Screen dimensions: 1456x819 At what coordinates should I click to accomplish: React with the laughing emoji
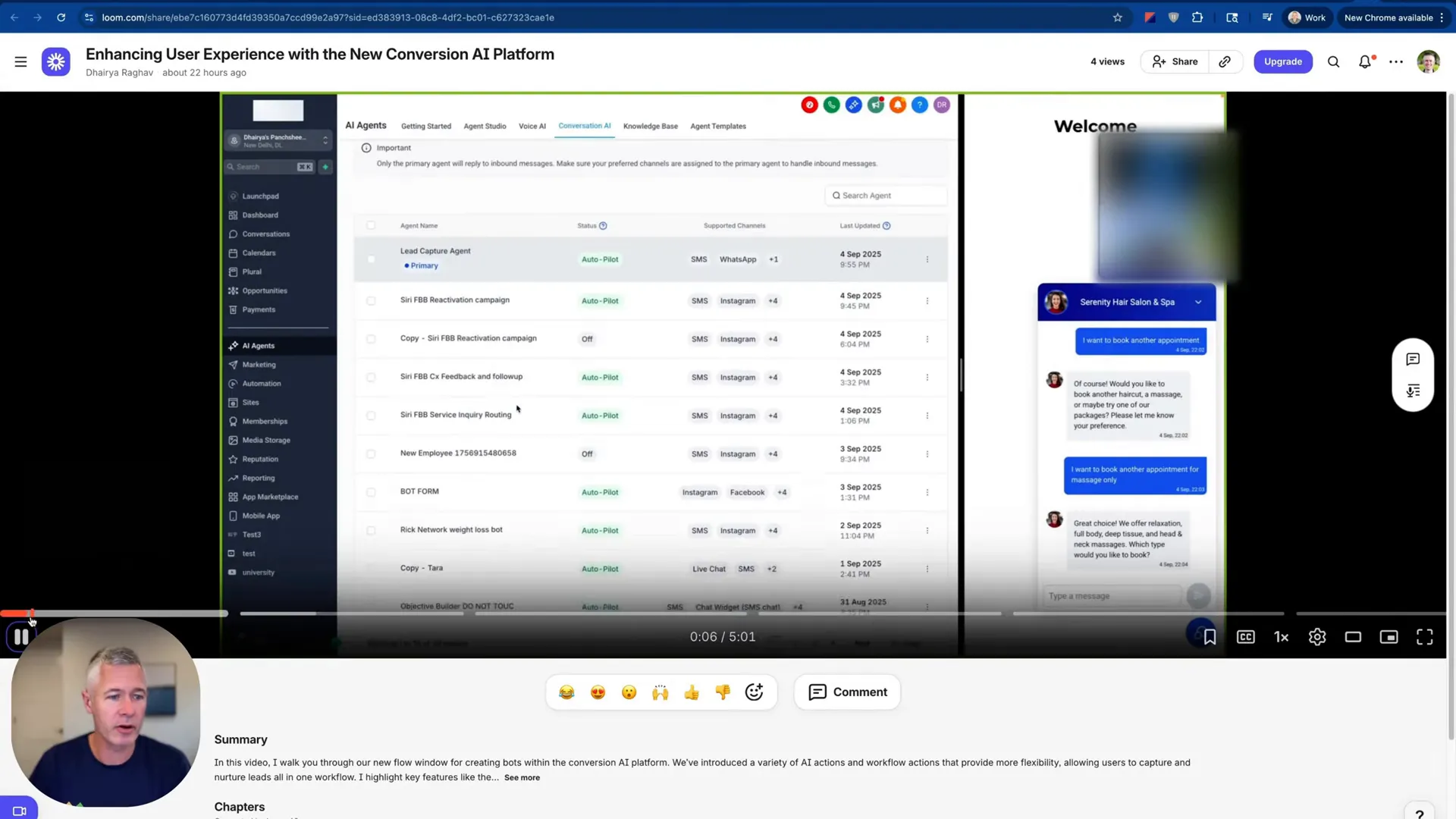566,692
